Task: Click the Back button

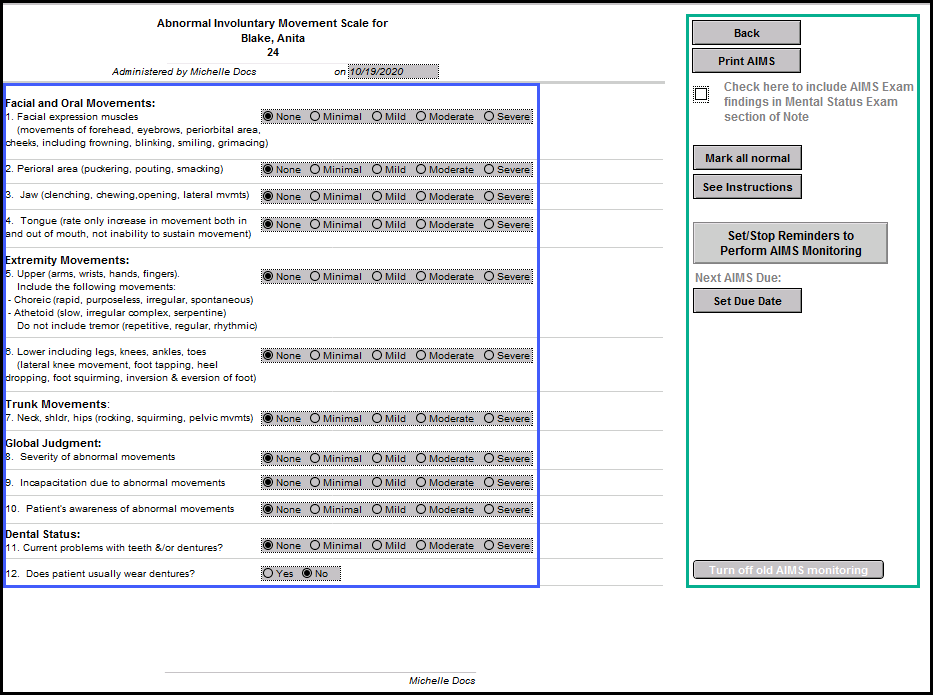Action: (746, 33)
